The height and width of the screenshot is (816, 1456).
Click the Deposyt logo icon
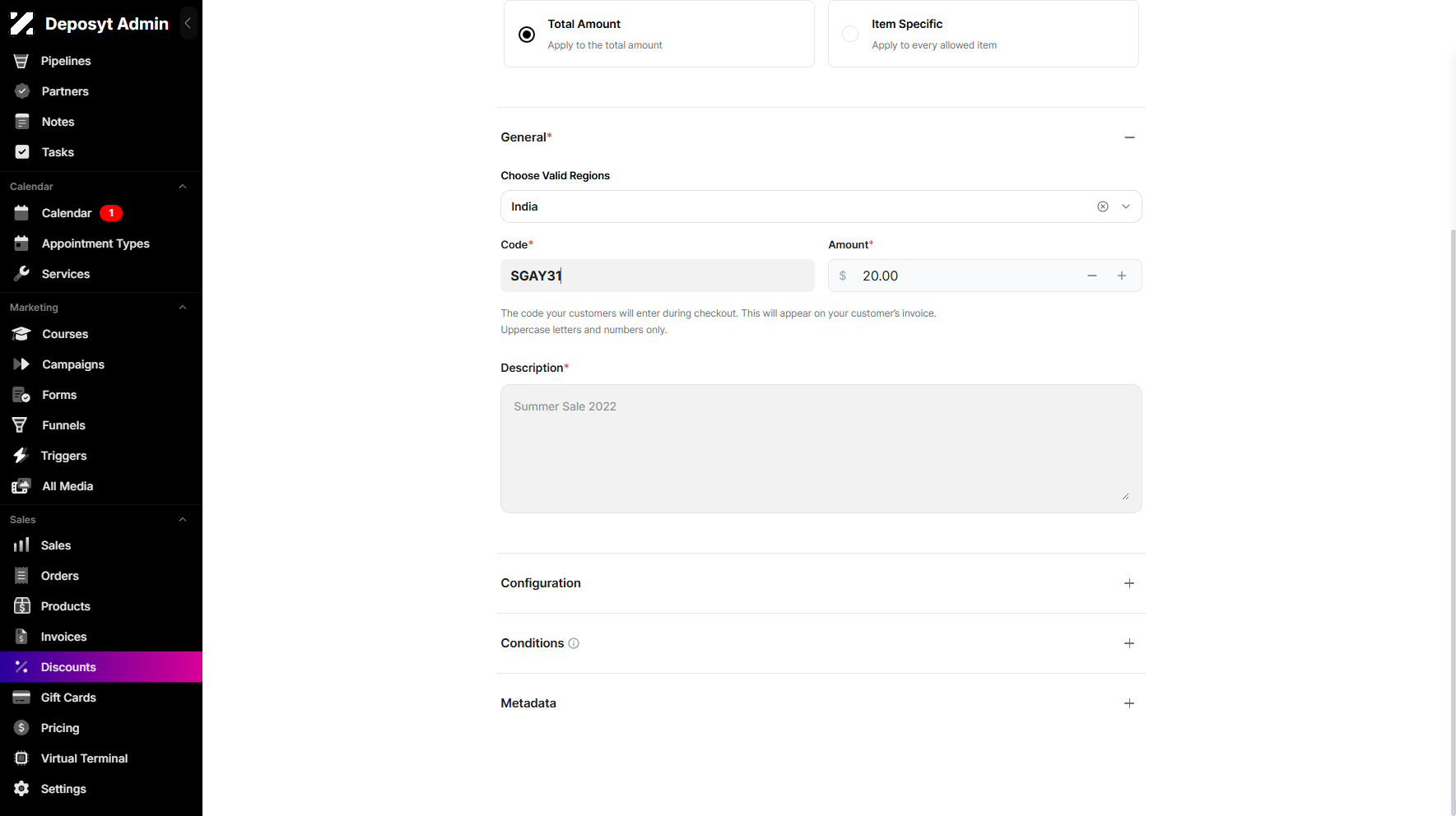point(21,24)
